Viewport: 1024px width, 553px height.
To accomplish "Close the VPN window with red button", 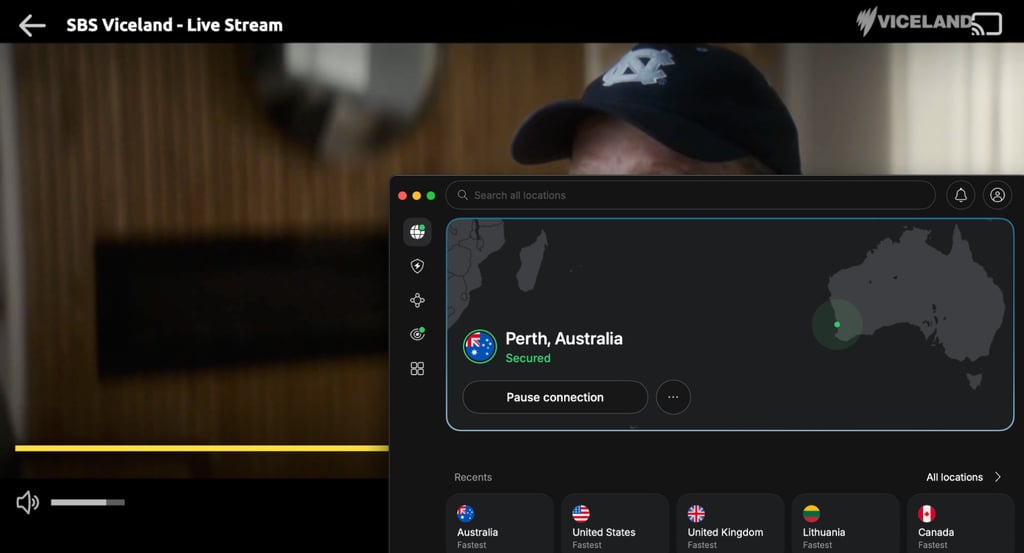I will (402, 195).
